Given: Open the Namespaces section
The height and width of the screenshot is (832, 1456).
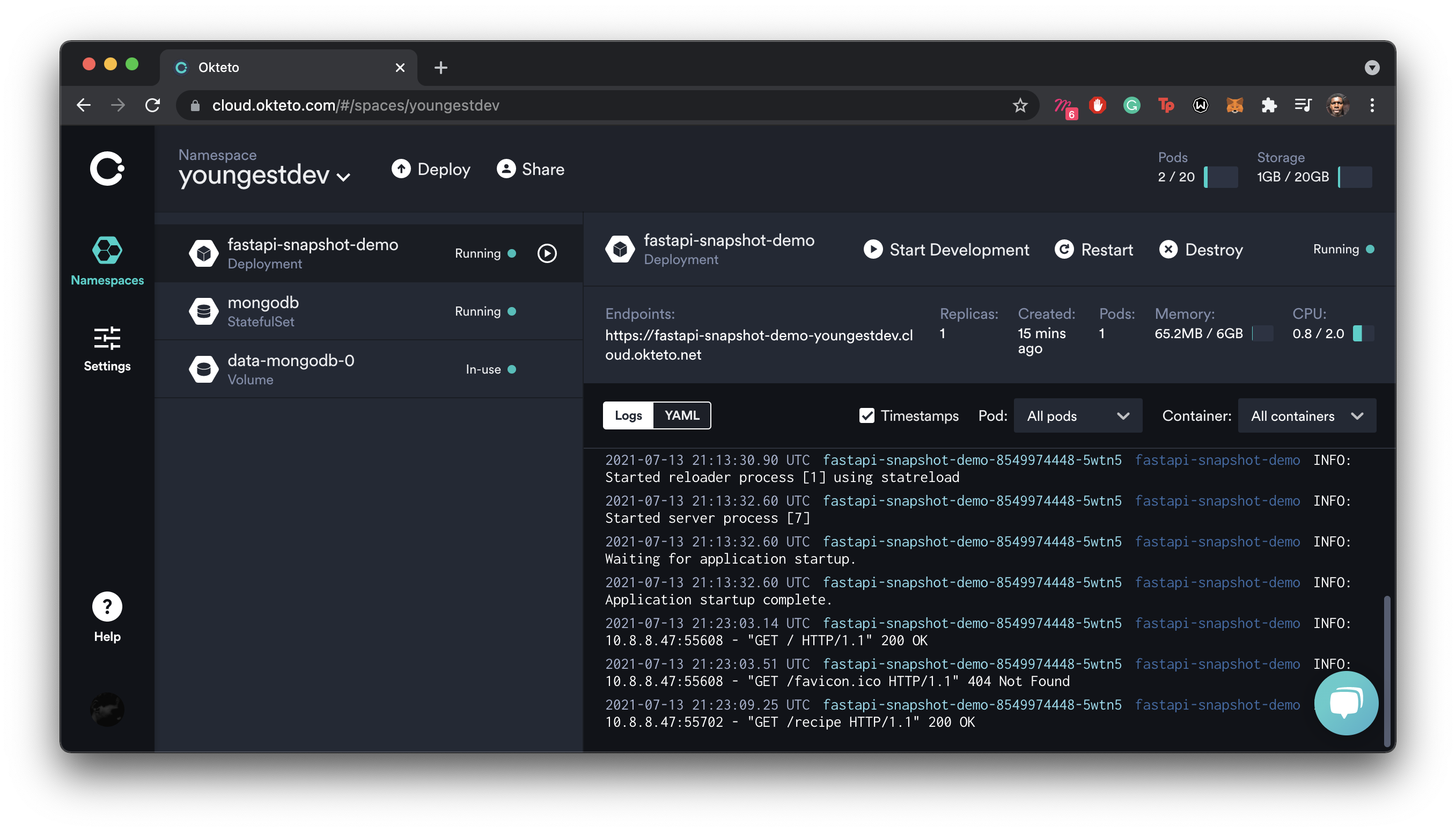Looking at the screenshot, I should [107, 261].
